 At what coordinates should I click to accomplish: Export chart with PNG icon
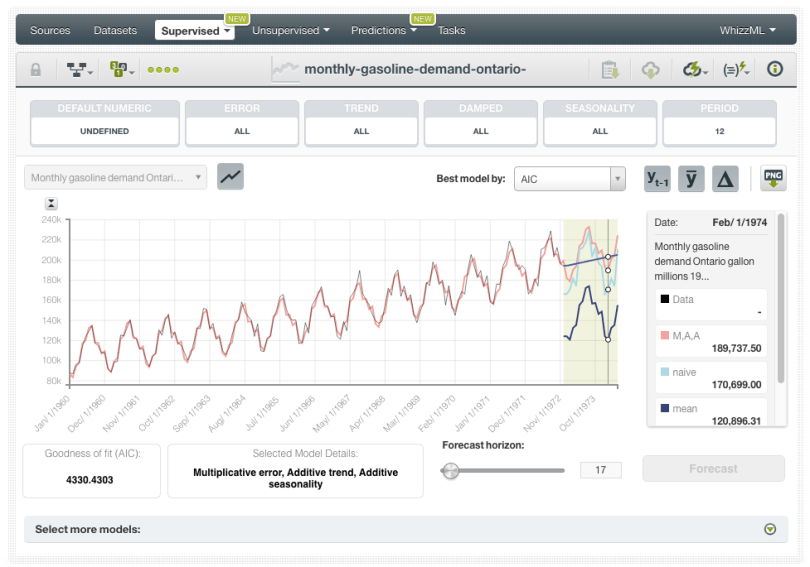773,178
